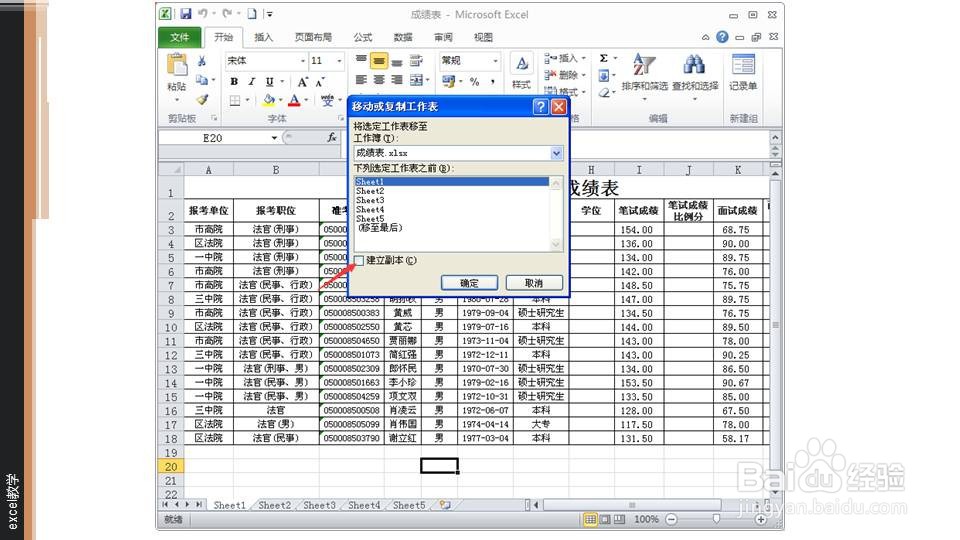Click the 取消 (Cancel) button in dialog
960x540 pixels.
[534, 283]
